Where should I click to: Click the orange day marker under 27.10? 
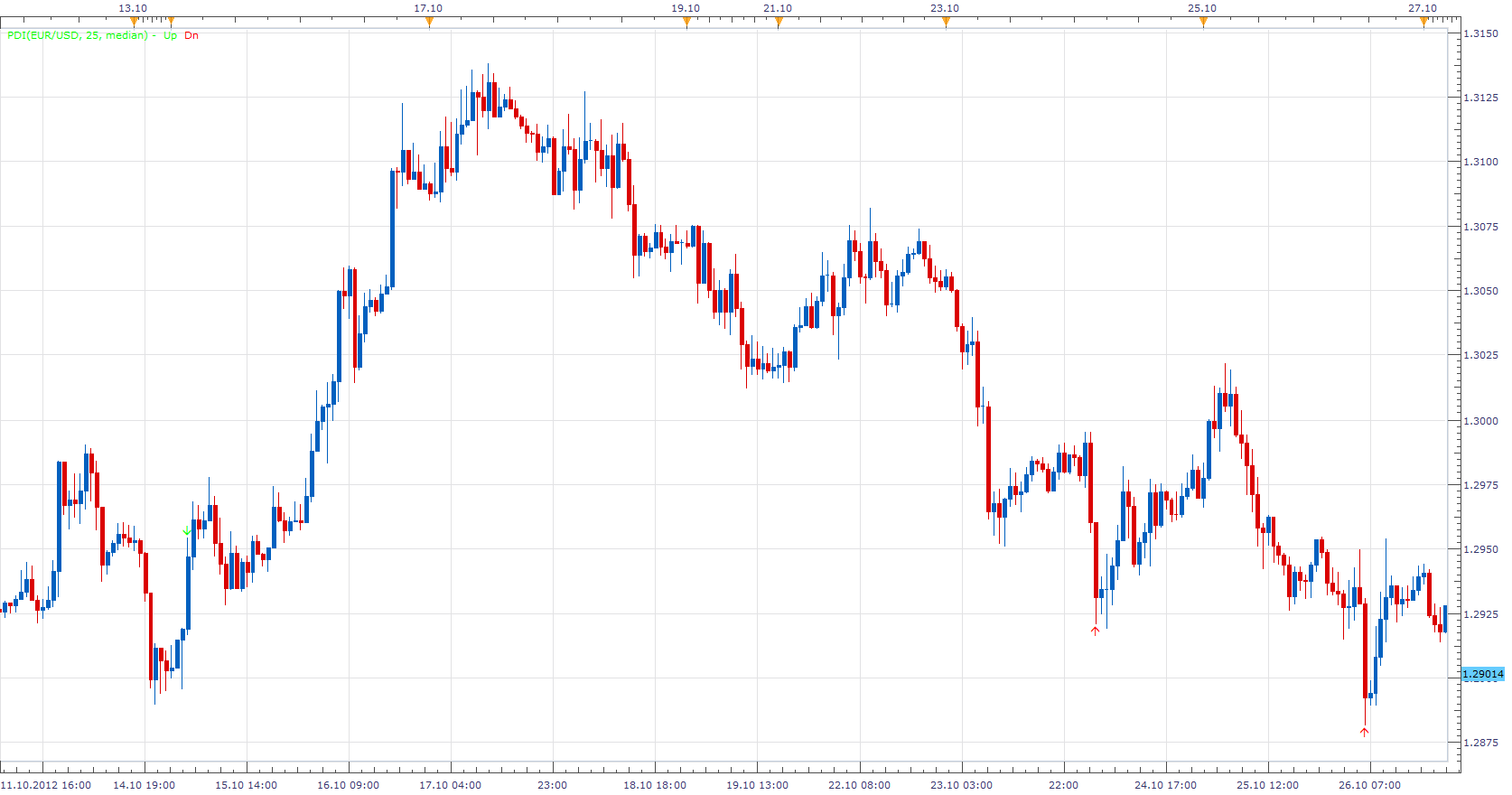pyautogui.click(x=1423, y=22)
